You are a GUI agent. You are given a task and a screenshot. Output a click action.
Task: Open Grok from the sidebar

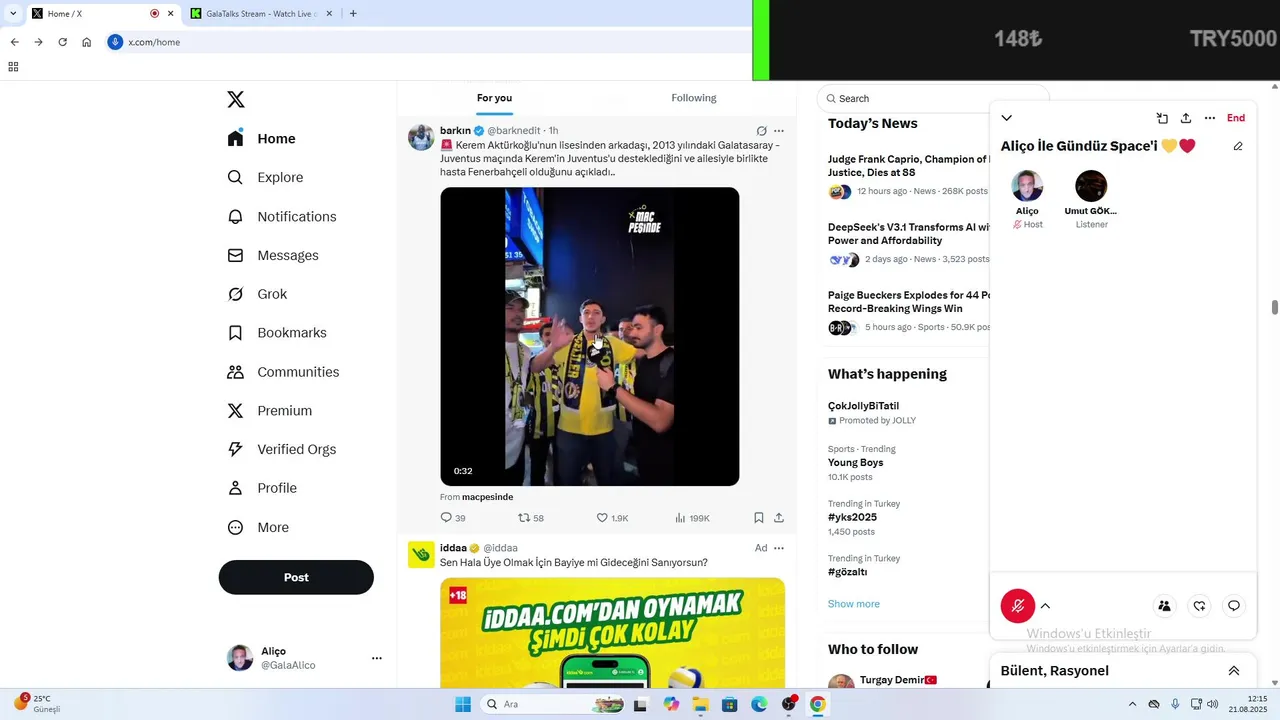[x=257, y=294]
